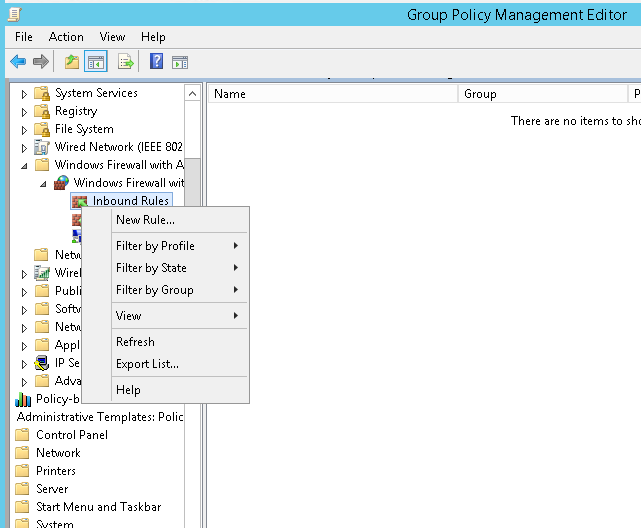The image size is (641, 528).
Task: Click the IP Security policies icon
Action: [42, 363]
